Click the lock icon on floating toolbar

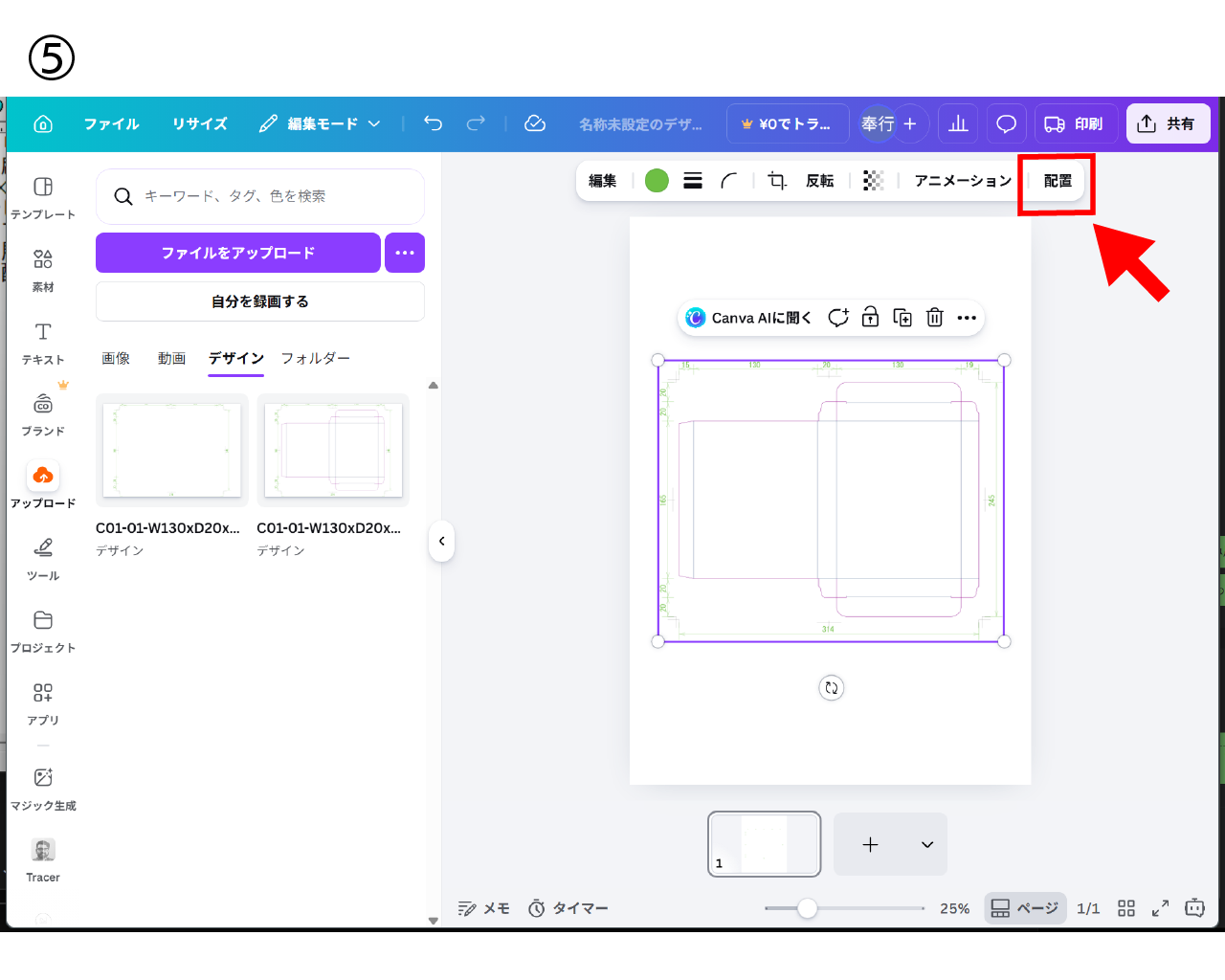870,318
